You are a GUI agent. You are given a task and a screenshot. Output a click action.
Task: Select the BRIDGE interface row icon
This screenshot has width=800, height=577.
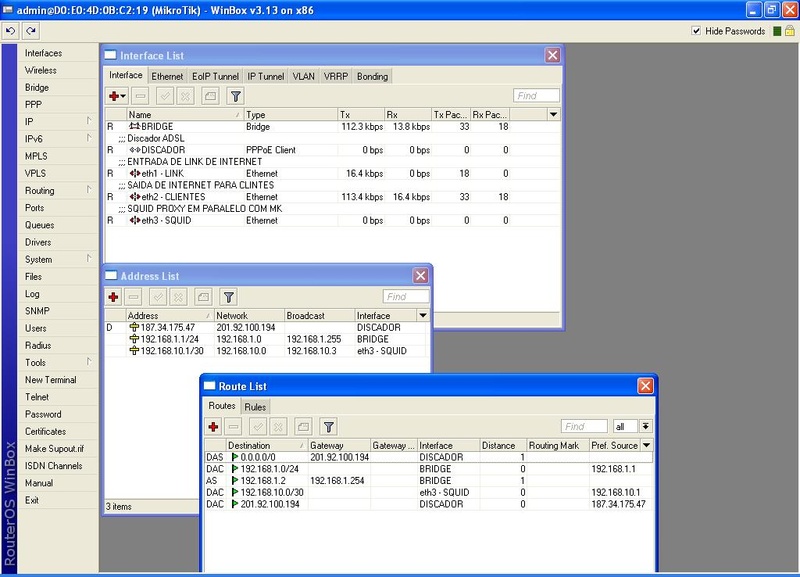(x=134, y=126)
